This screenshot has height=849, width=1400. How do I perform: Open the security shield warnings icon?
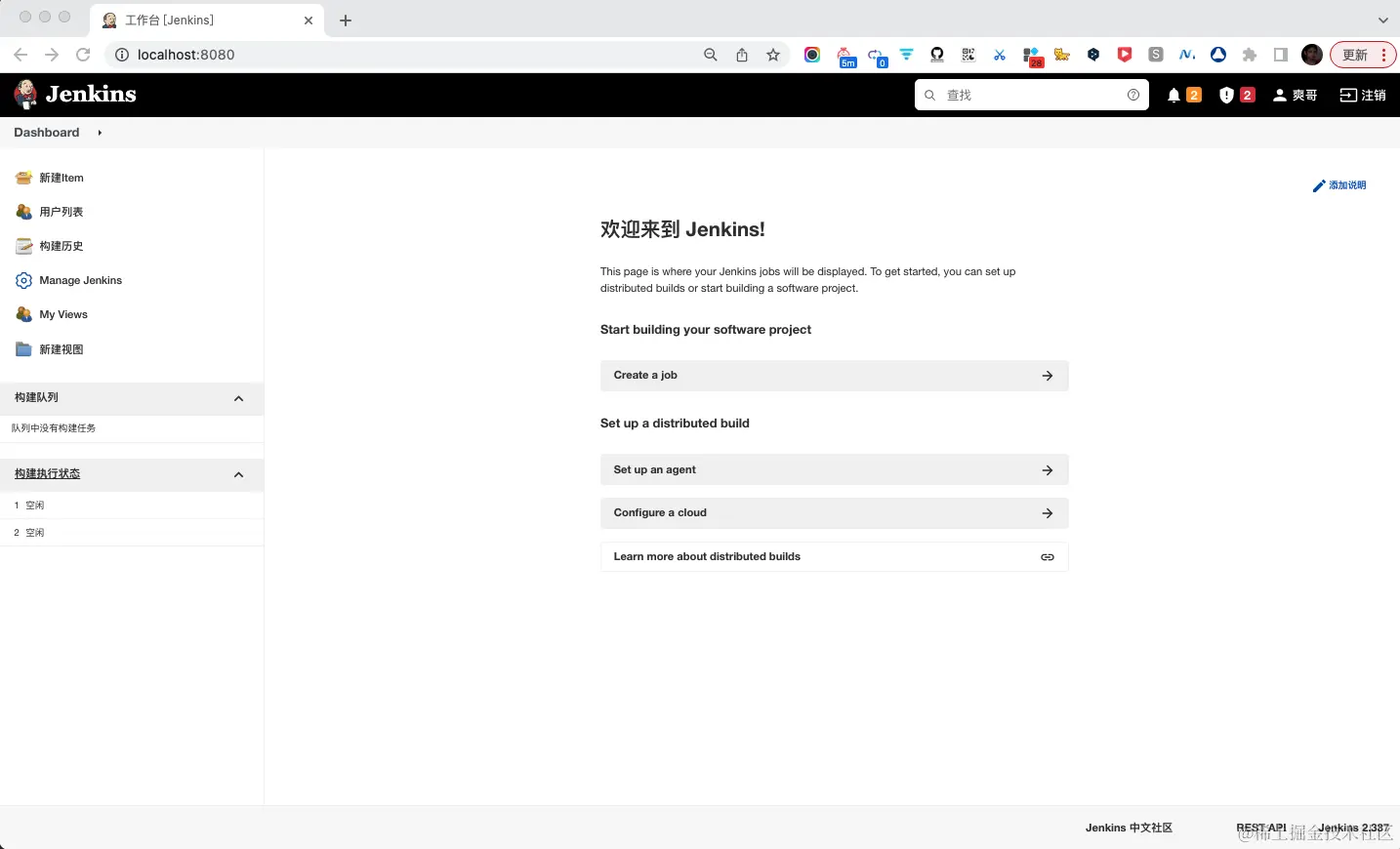point(1227,95)
